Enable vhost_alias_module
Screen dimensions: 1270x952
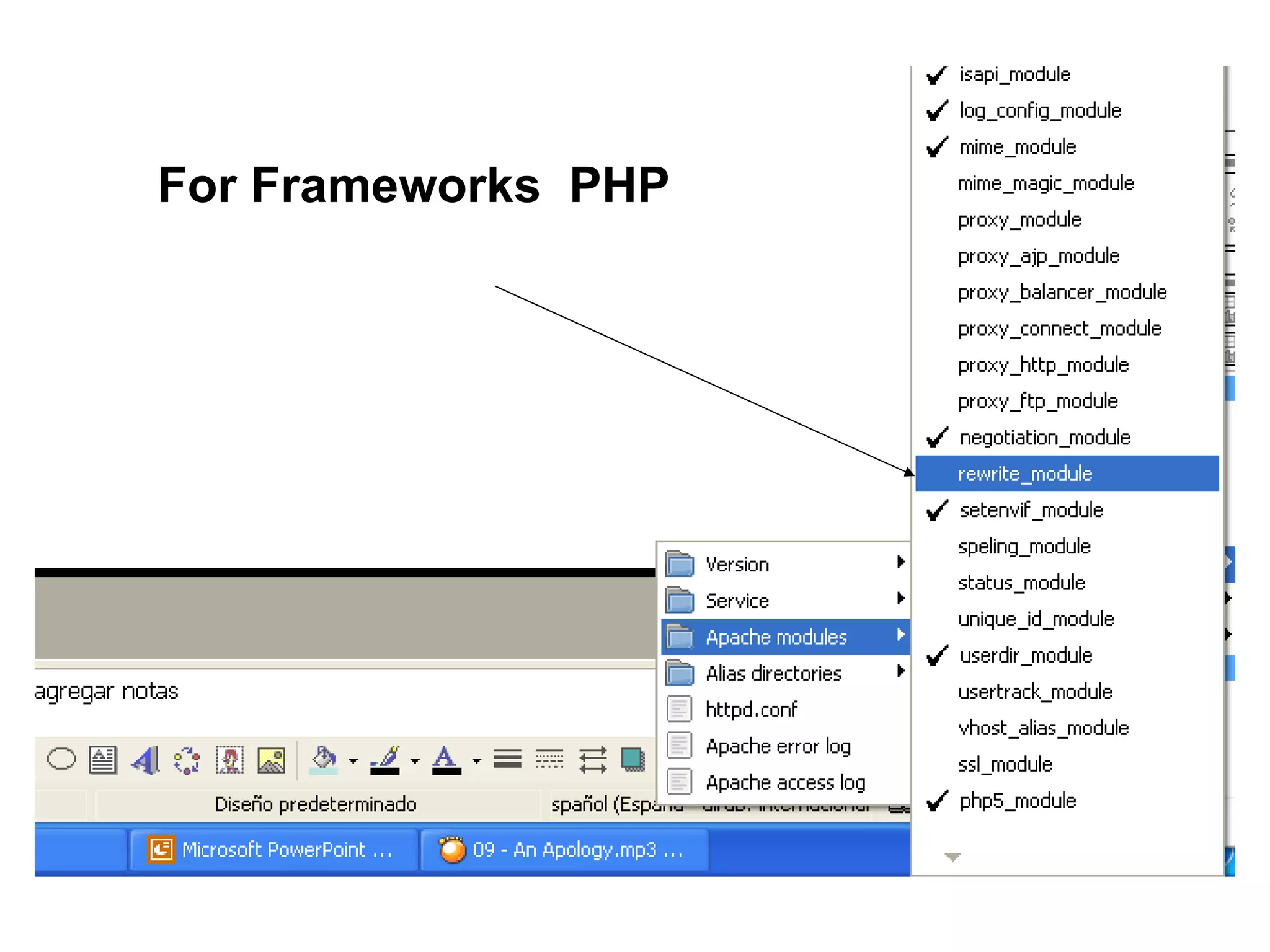1067,728
